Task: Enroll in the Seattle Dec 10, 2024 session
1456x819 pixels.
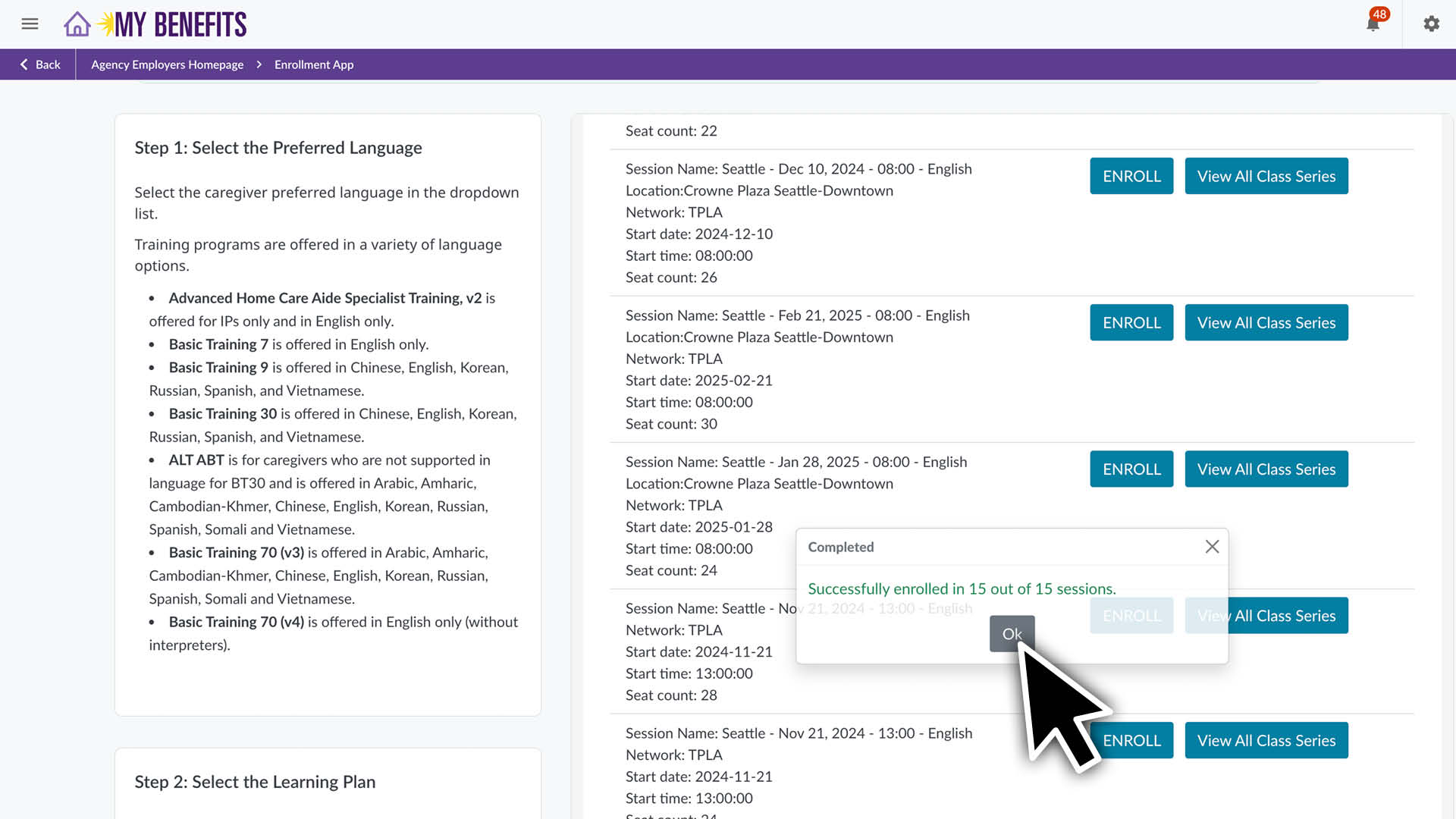Action: point(1131,175)
